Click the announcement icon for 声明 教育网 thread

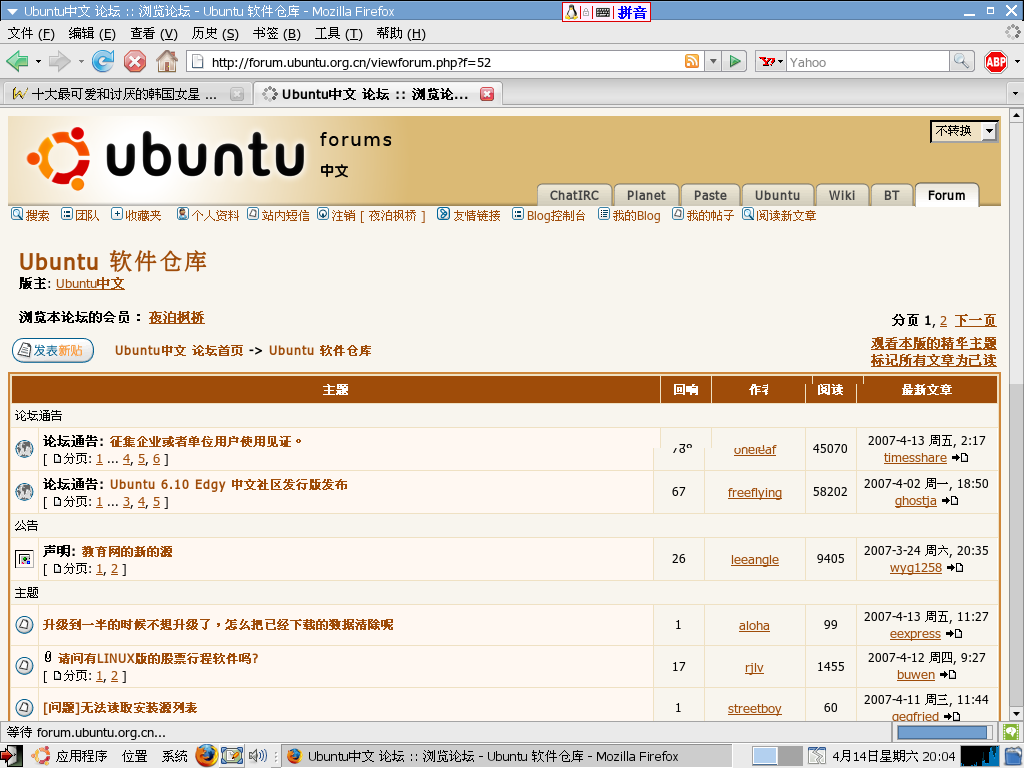tap(24, 559)
